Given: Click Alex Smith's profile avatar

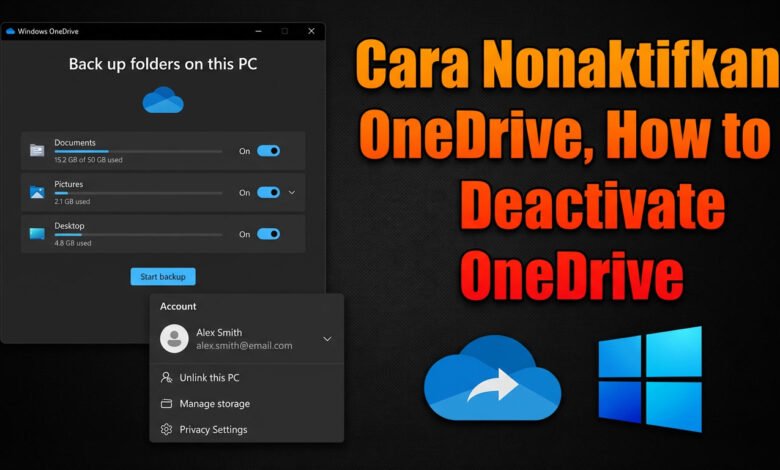Looking at the screenshot, I should (174, 339).
